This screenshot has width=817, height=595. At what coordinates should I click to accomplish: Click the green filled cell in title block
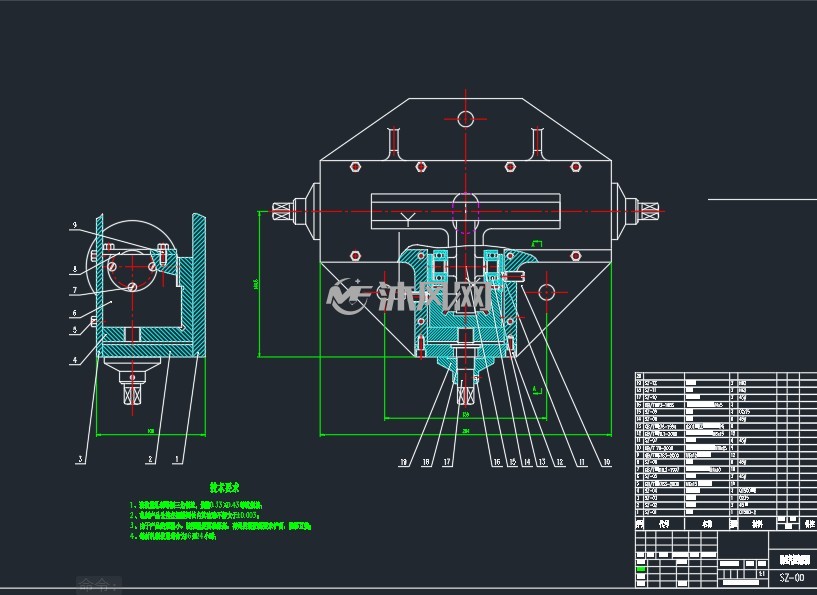tap(641, 569)
